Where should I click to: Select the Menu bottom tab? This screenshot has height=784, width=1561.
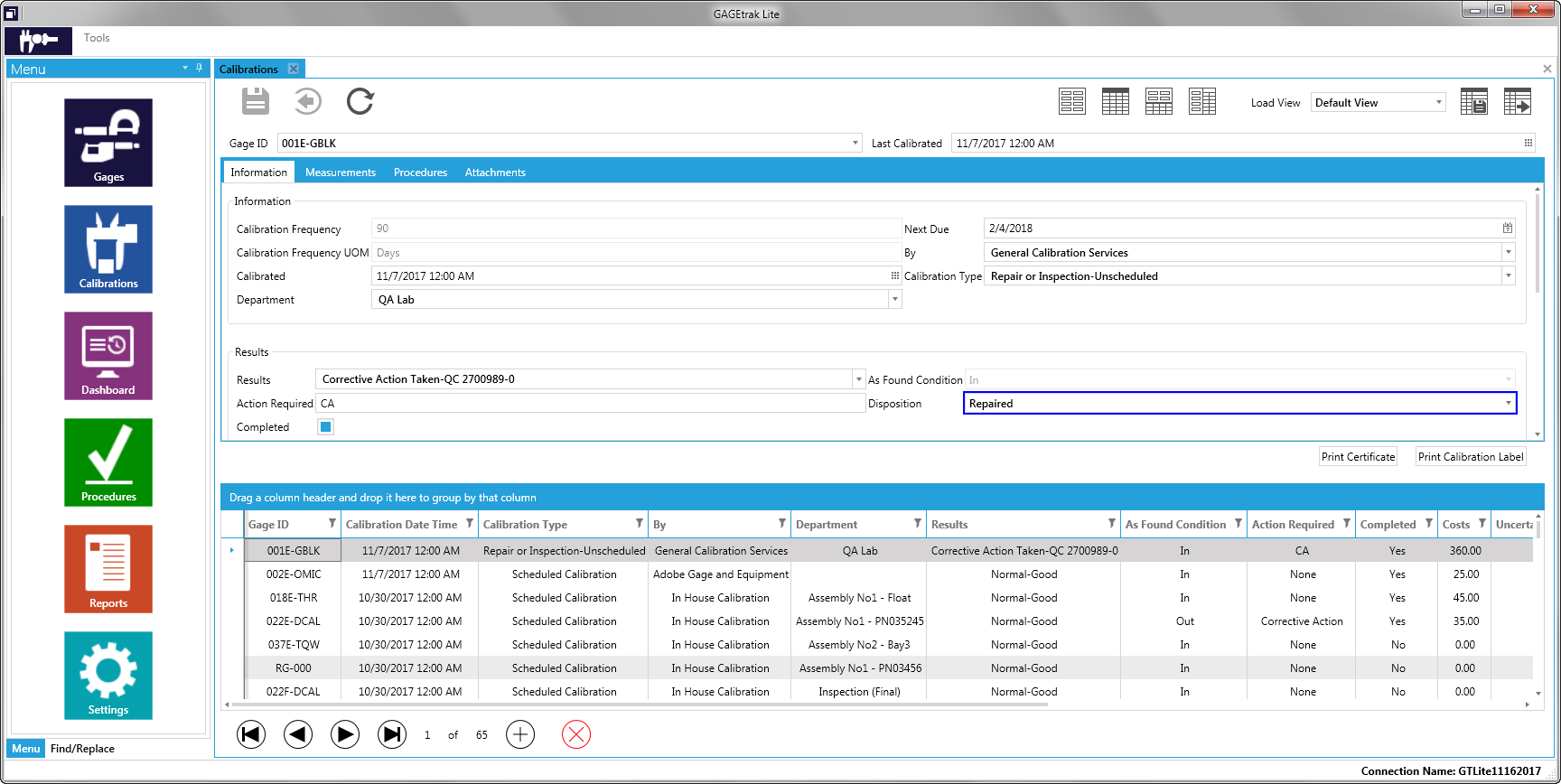[x=25, y=749]
